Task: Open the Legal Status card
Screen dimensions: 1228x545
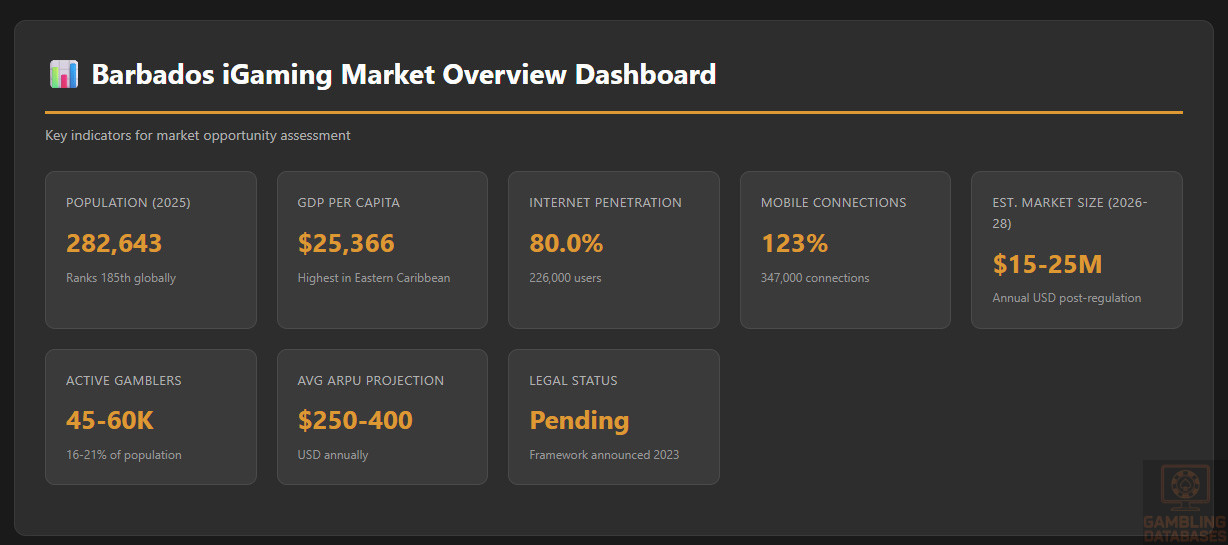Action: pos(613,417)
